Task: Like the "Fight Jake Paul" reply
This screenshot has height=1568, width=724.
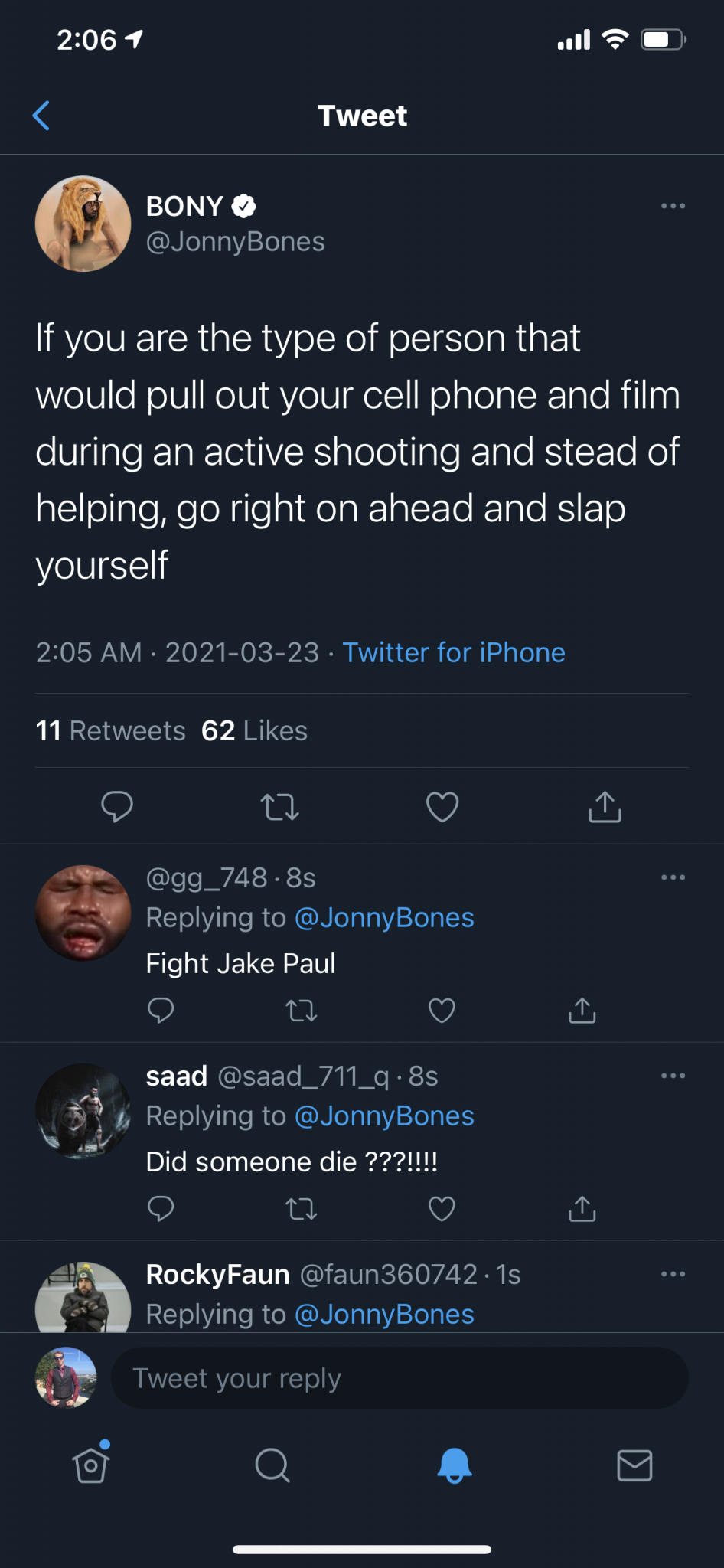Action: click(x=442, y=1011)
